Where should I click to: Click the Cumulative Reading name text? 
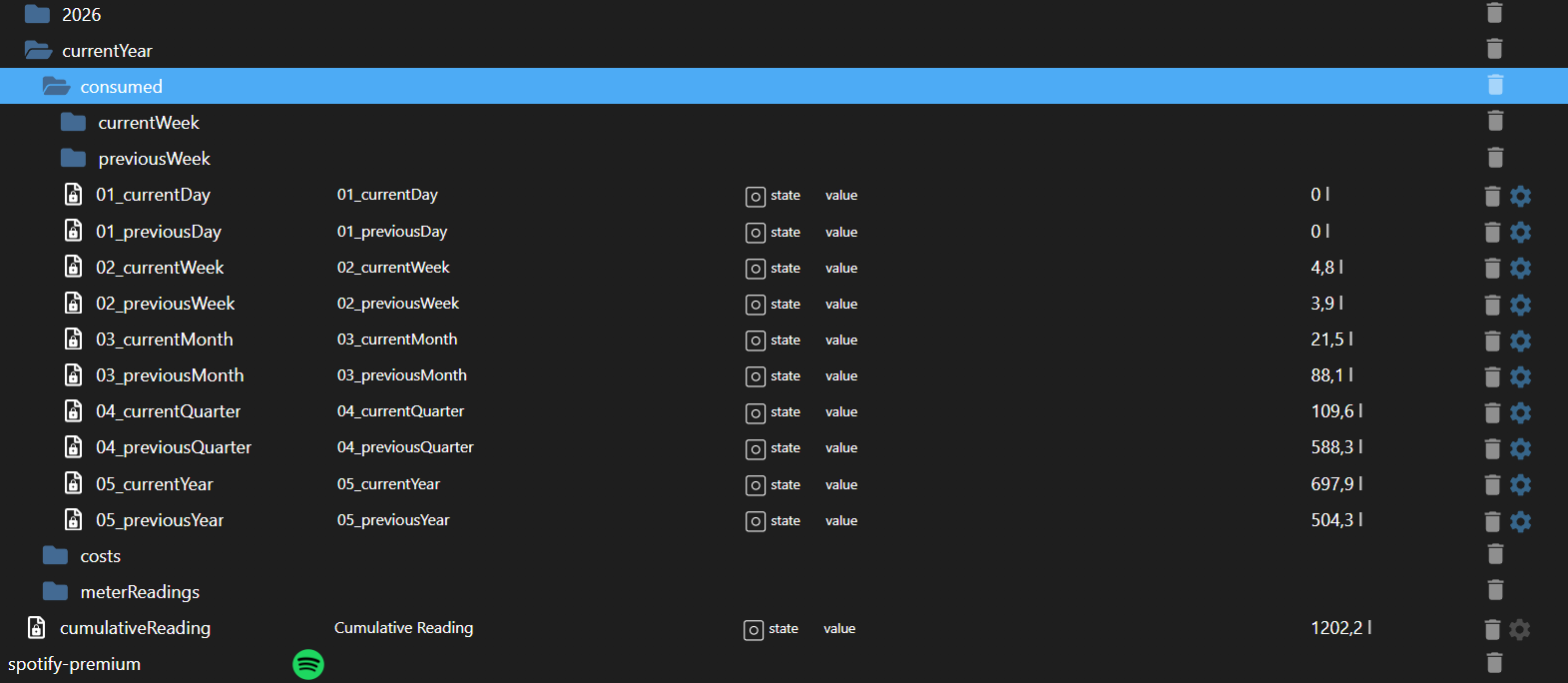click(x=403, y=628)
